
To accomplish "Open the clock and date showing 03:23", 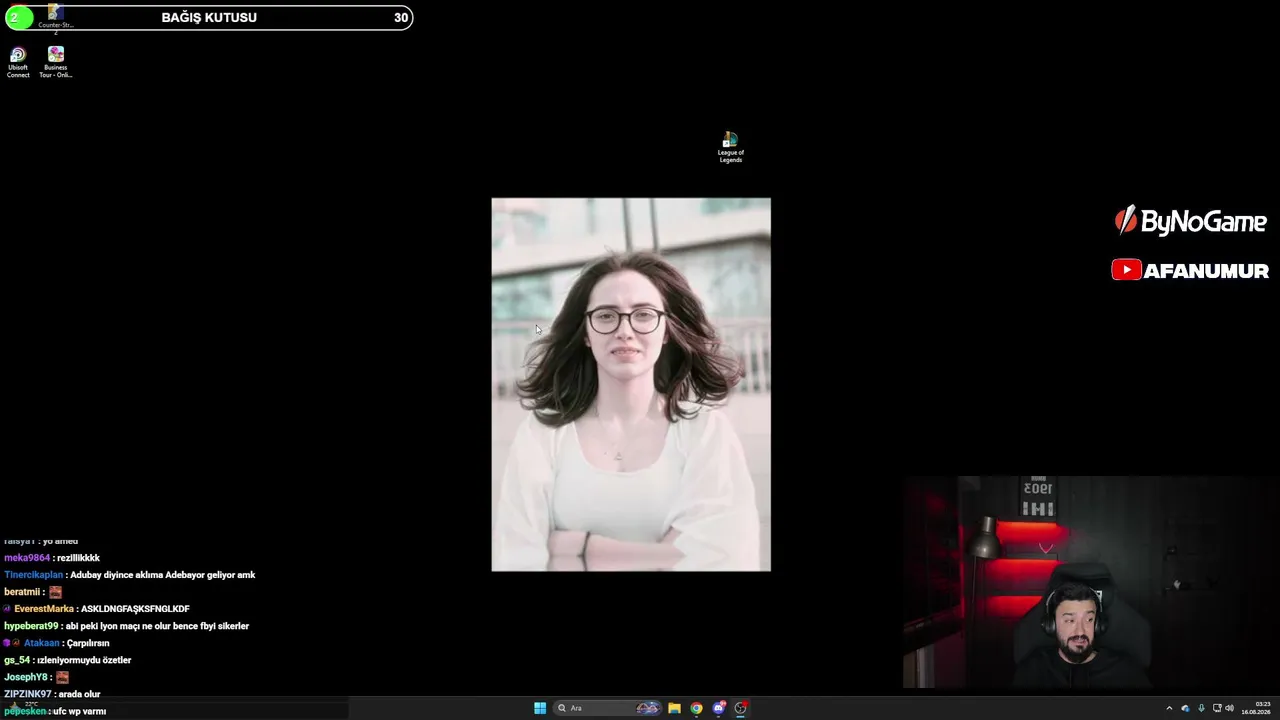I will [1256, 708].
